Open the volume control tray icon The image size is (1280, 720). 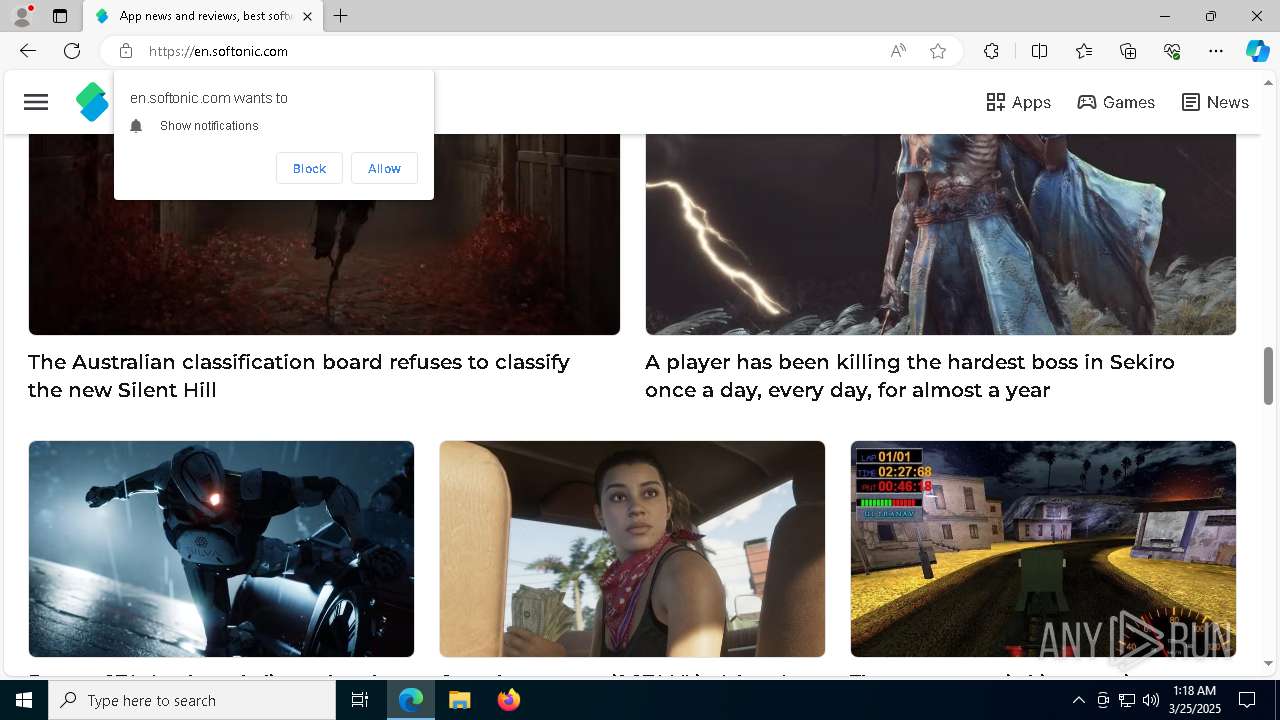click(x=1151, y=700)
